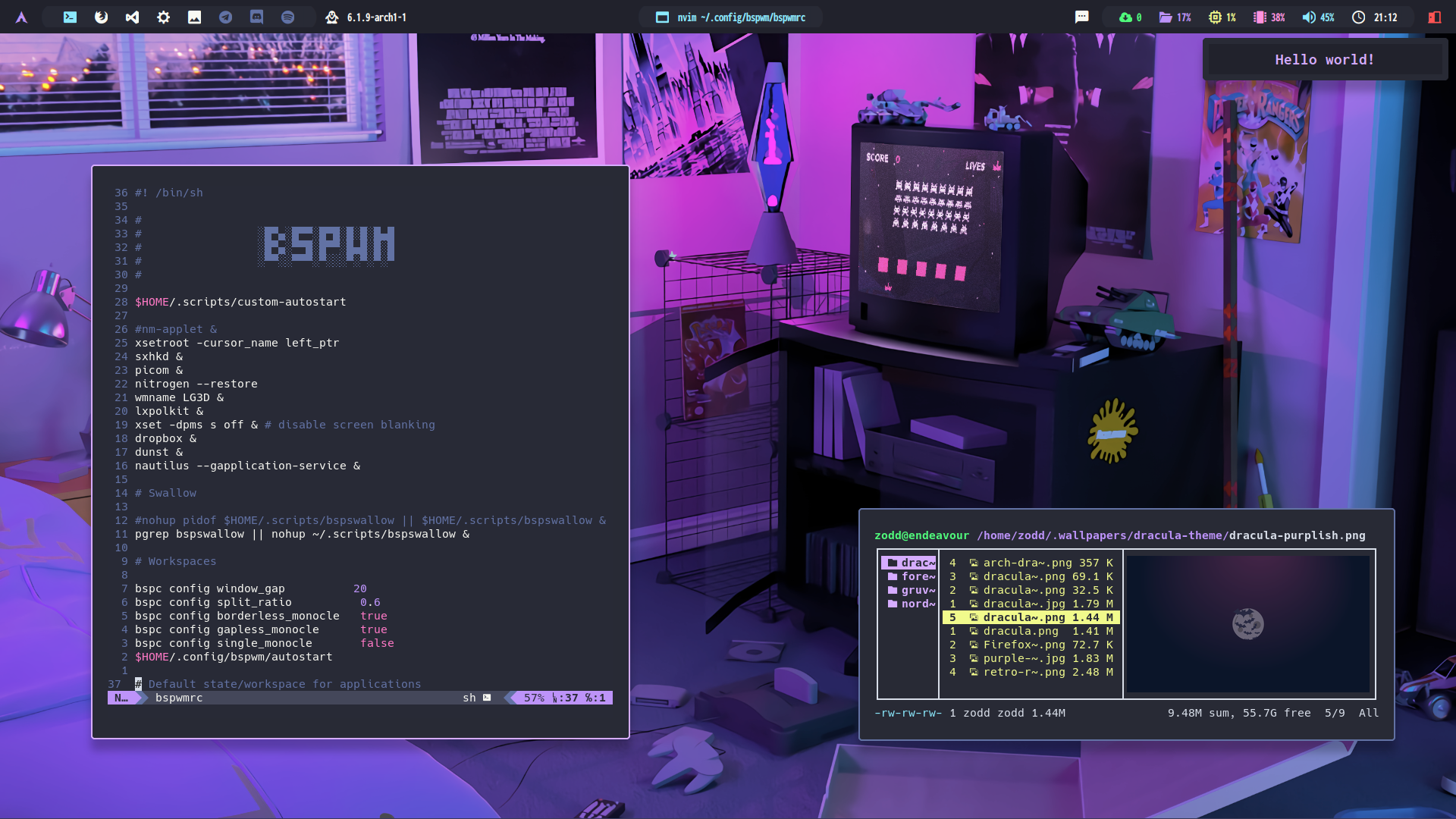Dismiss the Hello world! notification
This screenshot has height=819, width=1456.
pyautogui.click(x=1324, y=59)
